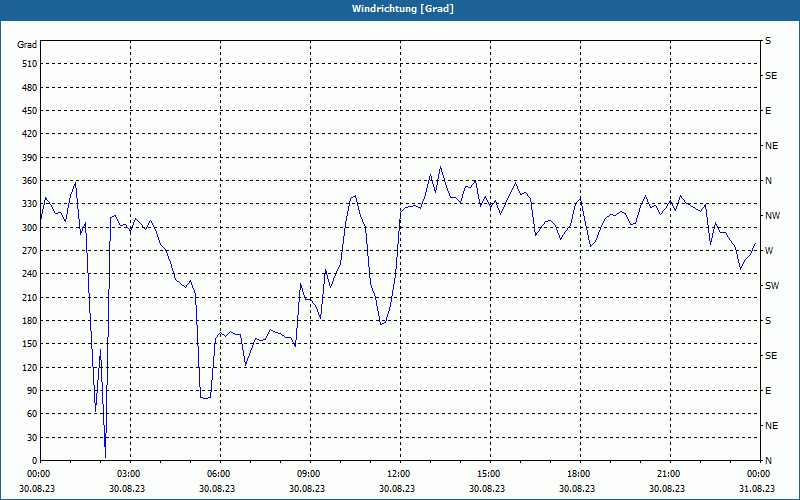Click the 30.08.23 date under 03:00
Screen dimensions: 800x500
127,488
